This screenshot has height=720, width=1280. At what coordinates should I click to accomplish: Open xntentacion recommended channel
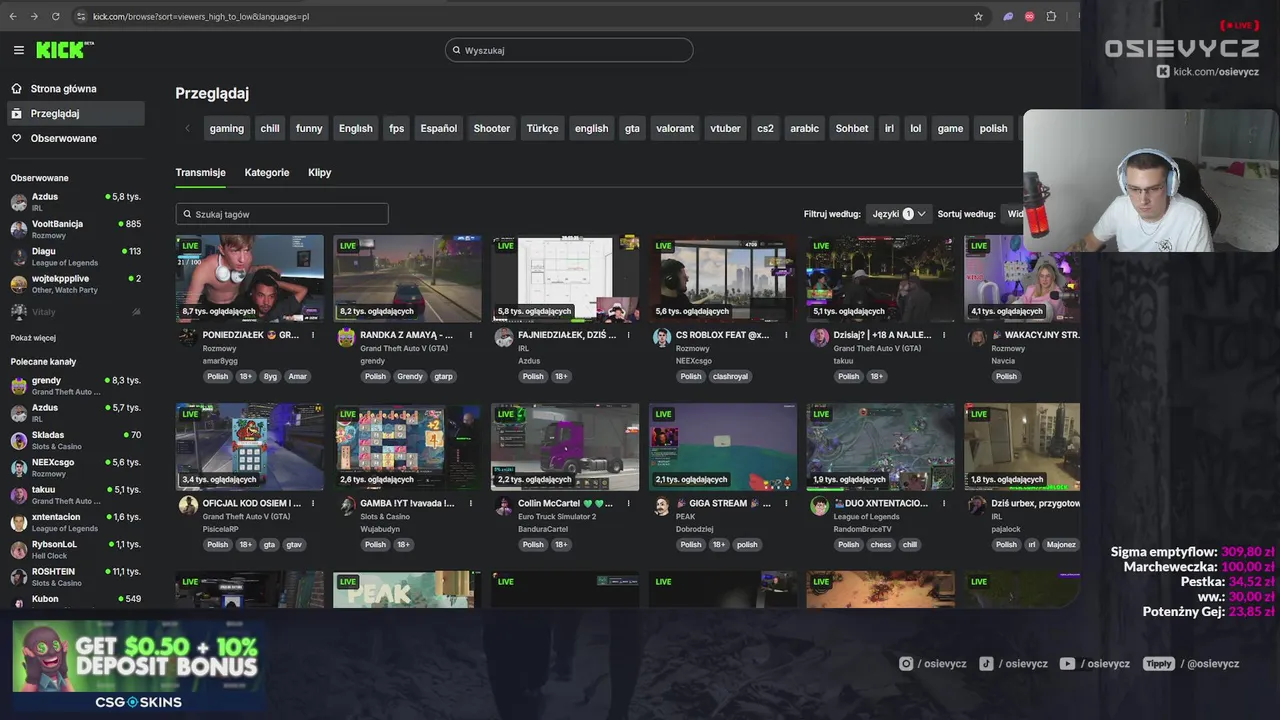pyautogui.click(x=75, y=522)
